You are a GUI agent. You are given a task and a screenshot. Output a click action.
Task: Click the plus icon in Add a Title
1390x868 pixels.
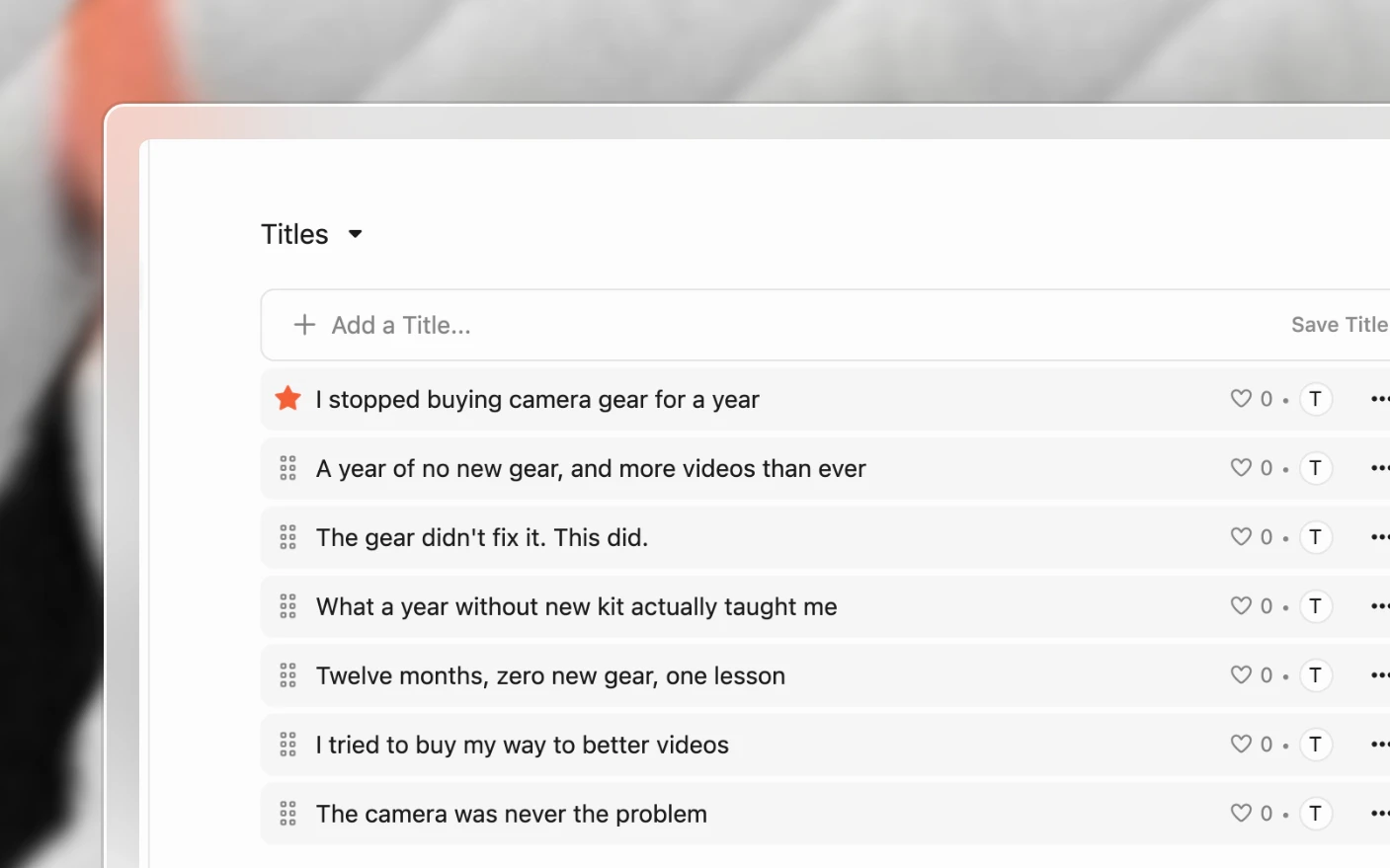point(304,325)
